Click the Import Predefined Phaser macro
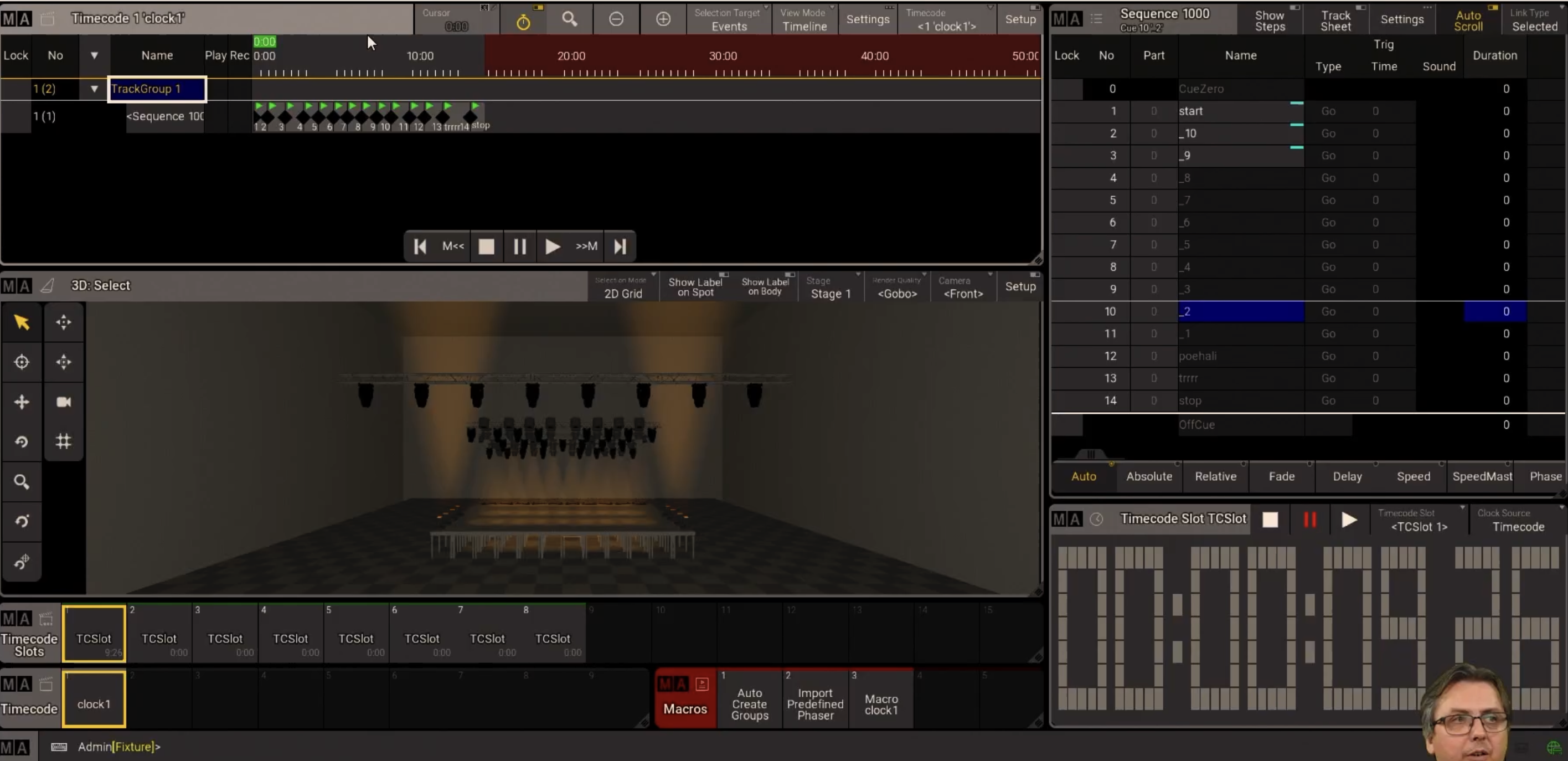The width and height of the screenshot is (1568, 761). [815, 703]
